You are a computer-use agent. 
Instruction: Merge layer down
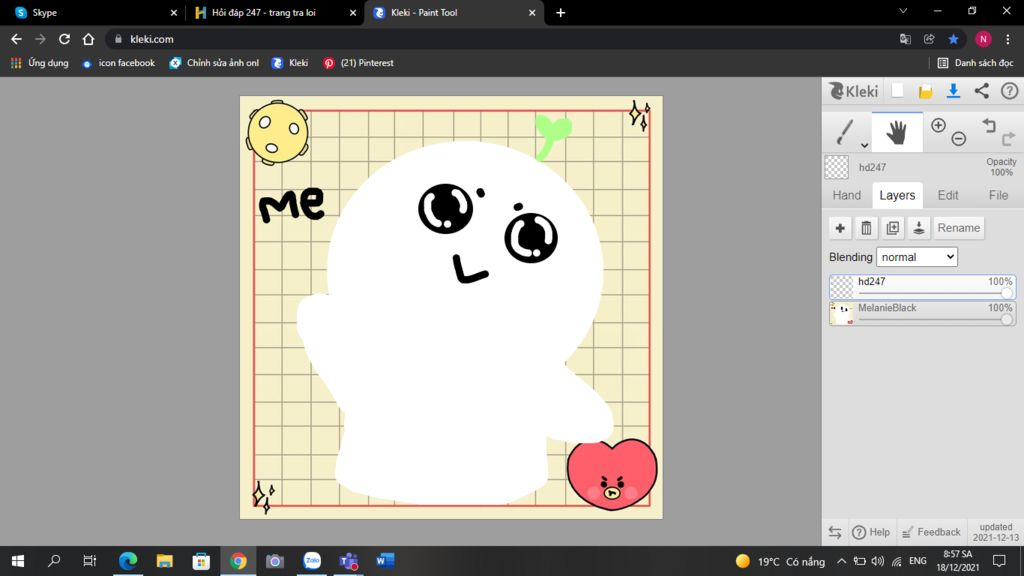918,228
